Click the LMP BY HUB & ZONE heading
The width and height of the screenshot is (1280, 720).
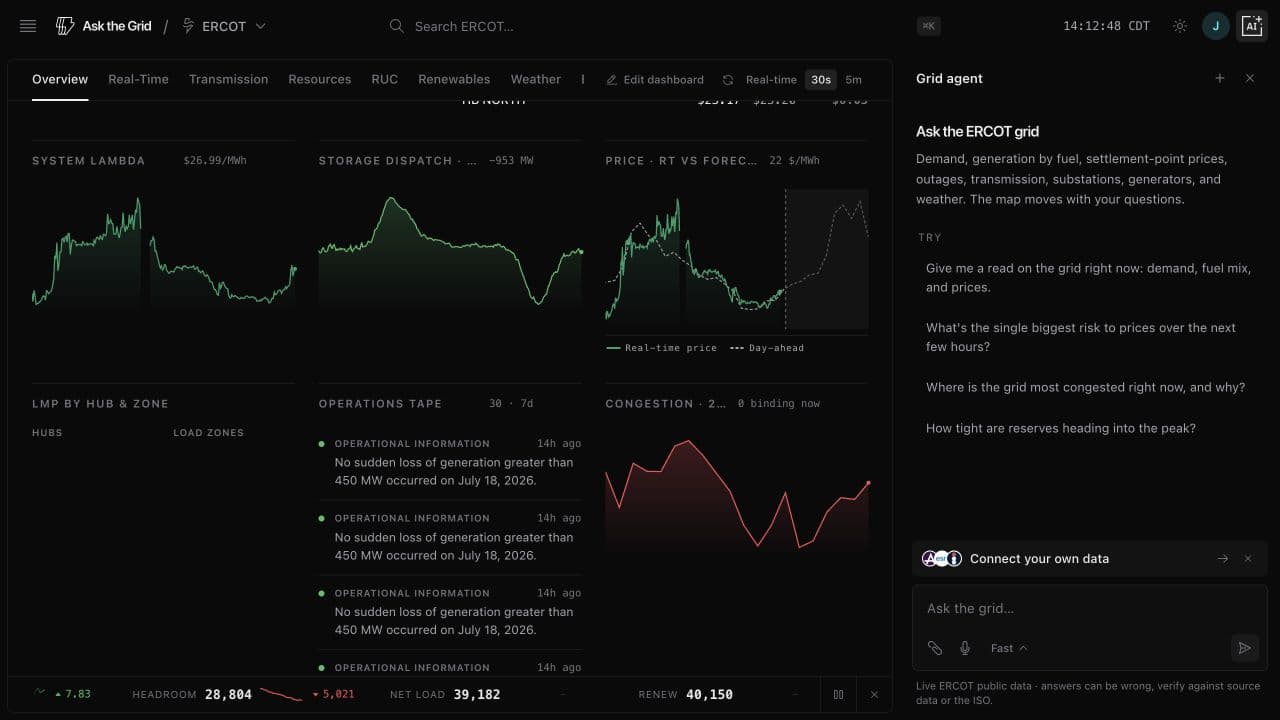(100, 404)
